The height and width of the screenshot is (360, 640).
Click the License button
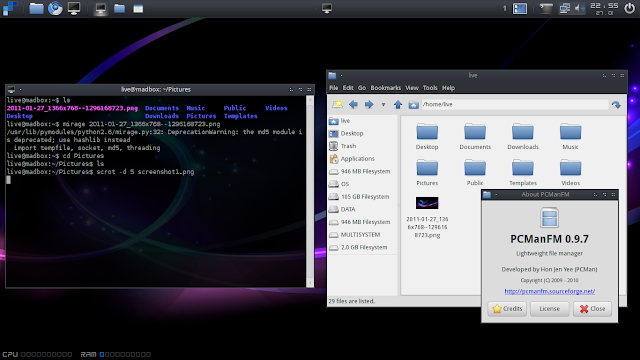550,309
